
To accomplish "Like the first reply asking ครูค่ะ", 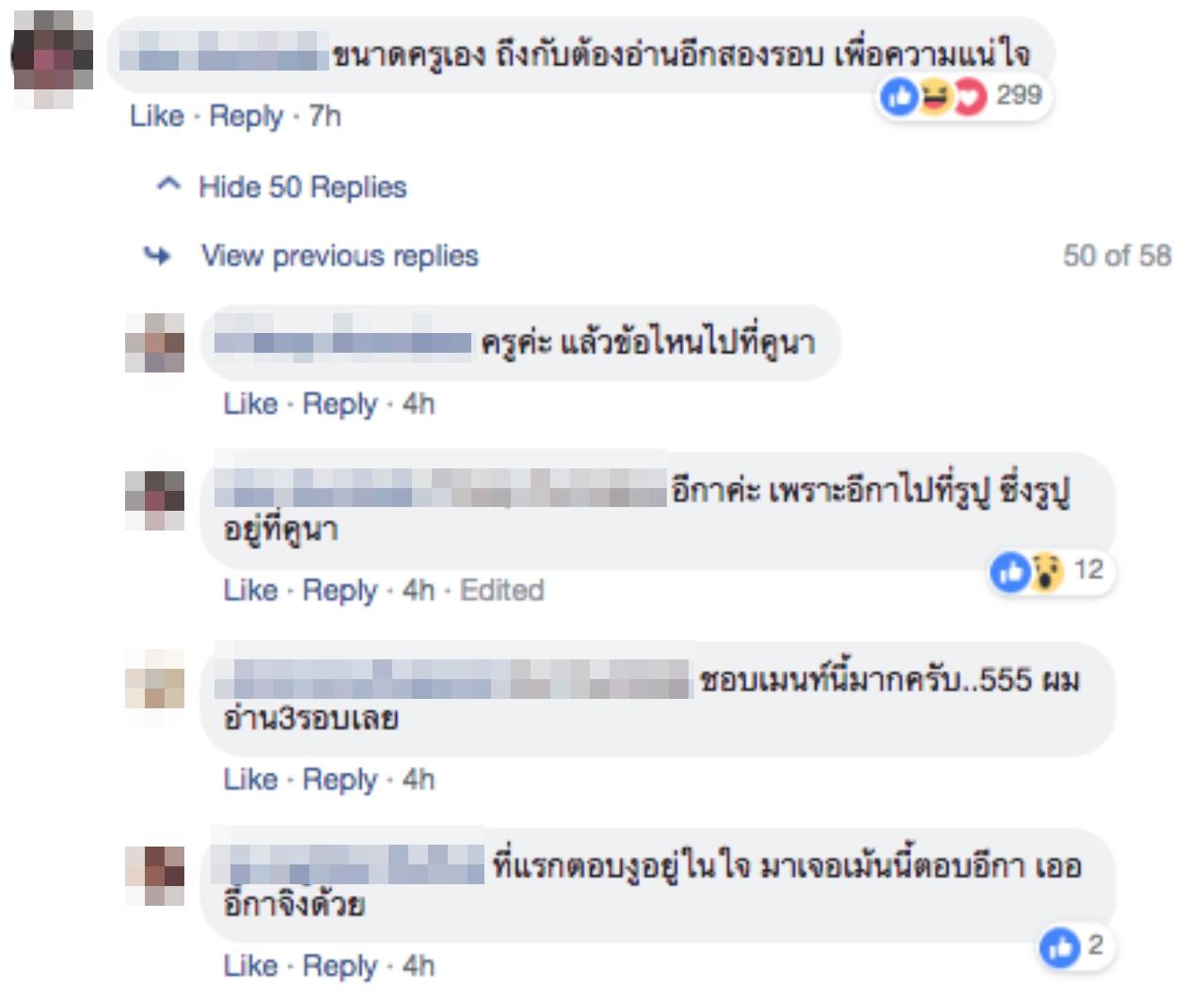I will (x=250, y=404).
